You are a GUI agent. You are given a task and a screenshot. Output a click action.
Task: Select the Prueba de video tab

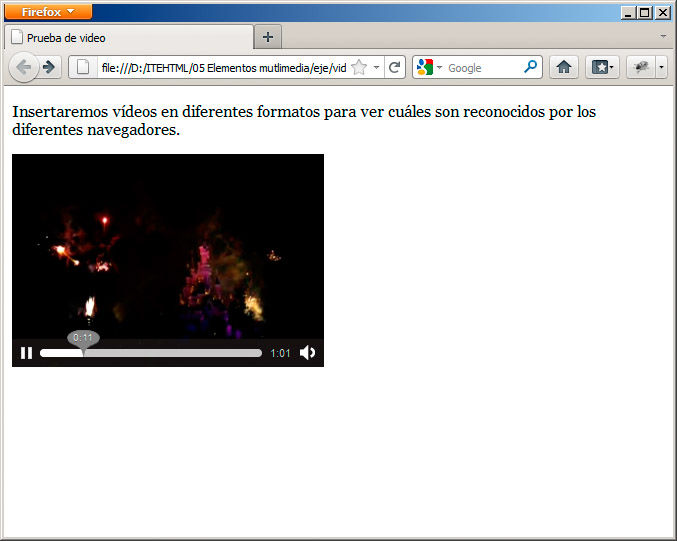pyautogui.click(x=128, y=38)
